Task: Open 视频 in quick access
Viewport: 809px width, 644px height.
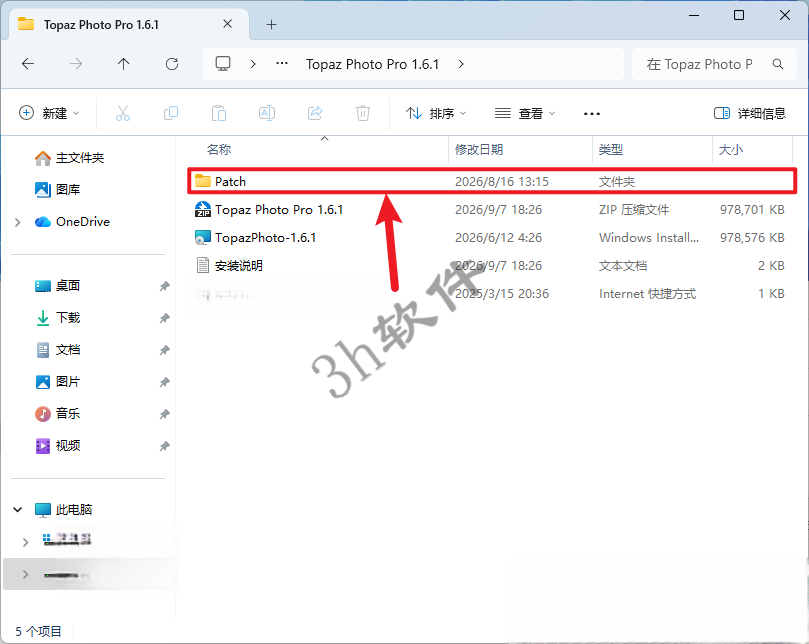Action: point(57,445)
